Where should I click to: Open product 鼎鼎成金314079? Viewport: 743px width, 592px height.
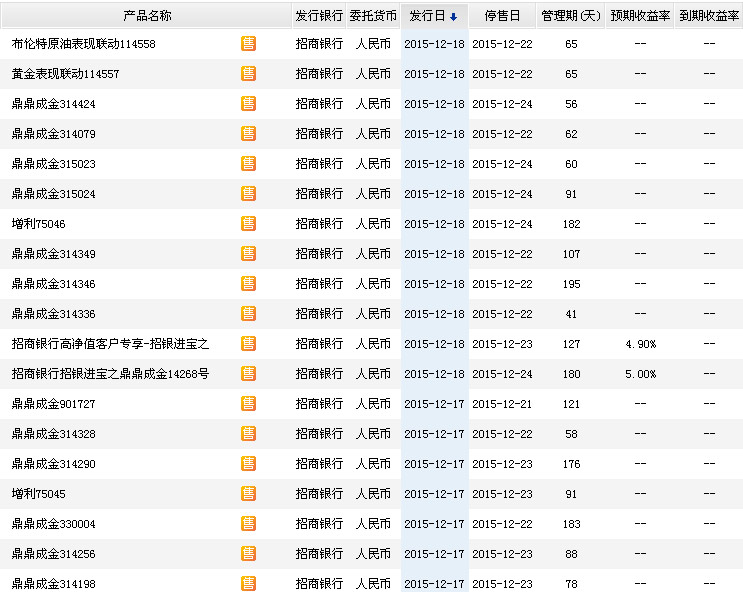coord(54,134)
